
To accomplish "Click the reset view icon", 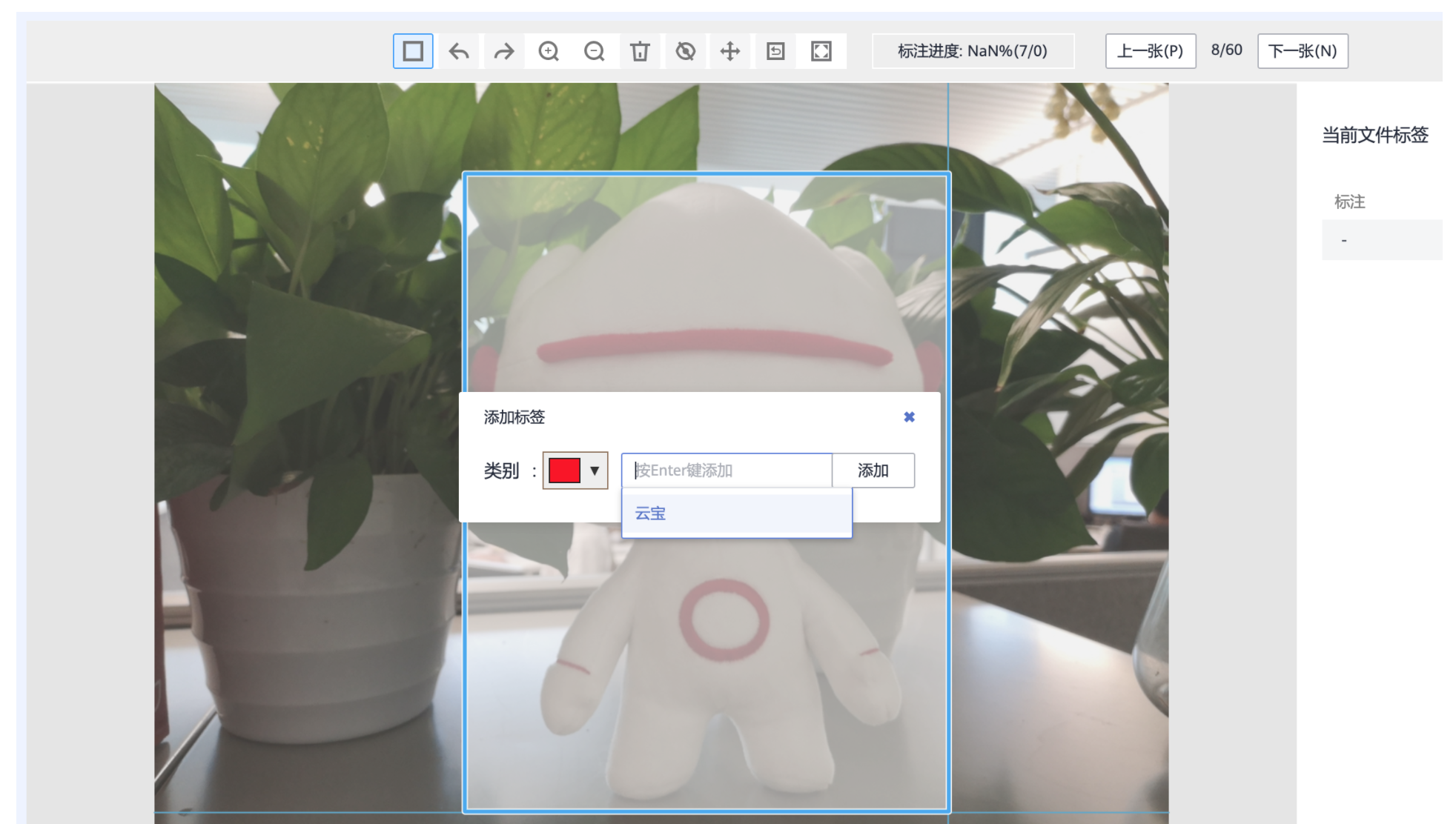I will click(775, 51).
